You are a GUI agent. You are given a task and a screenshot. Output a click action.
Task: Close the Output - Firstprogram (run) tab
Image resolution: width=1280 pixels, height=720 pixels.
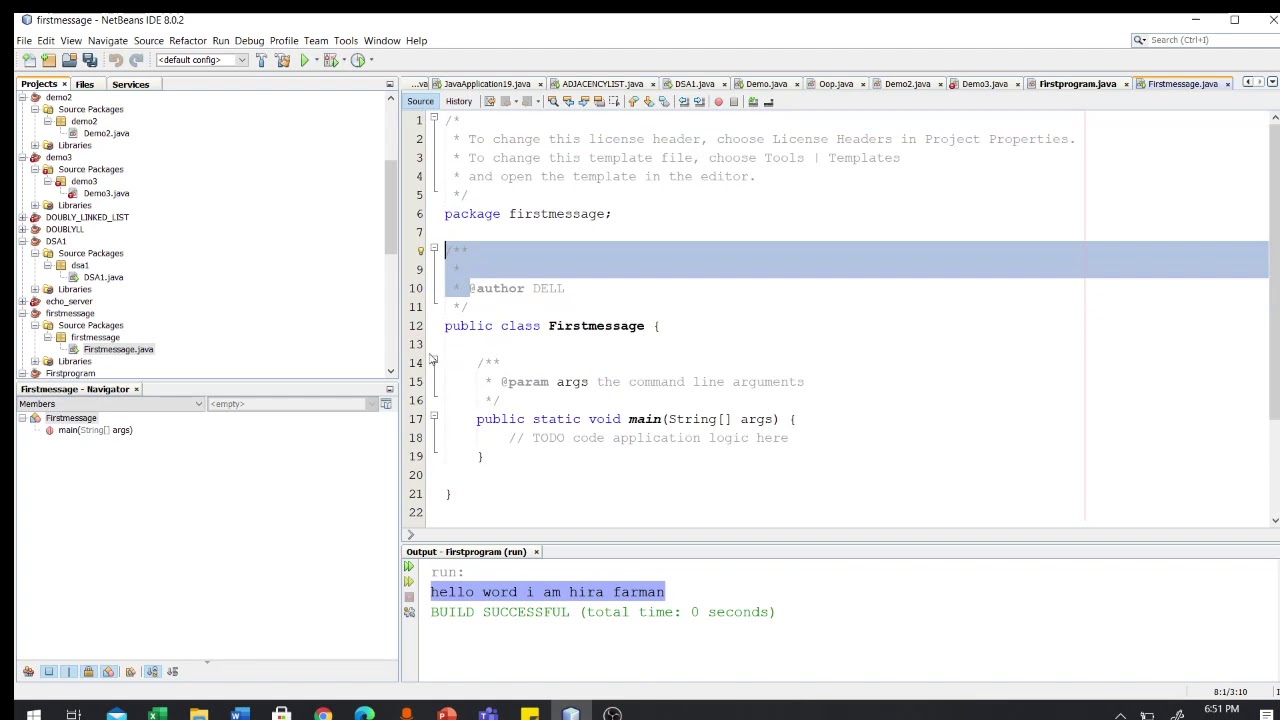(x=536, y=552)
